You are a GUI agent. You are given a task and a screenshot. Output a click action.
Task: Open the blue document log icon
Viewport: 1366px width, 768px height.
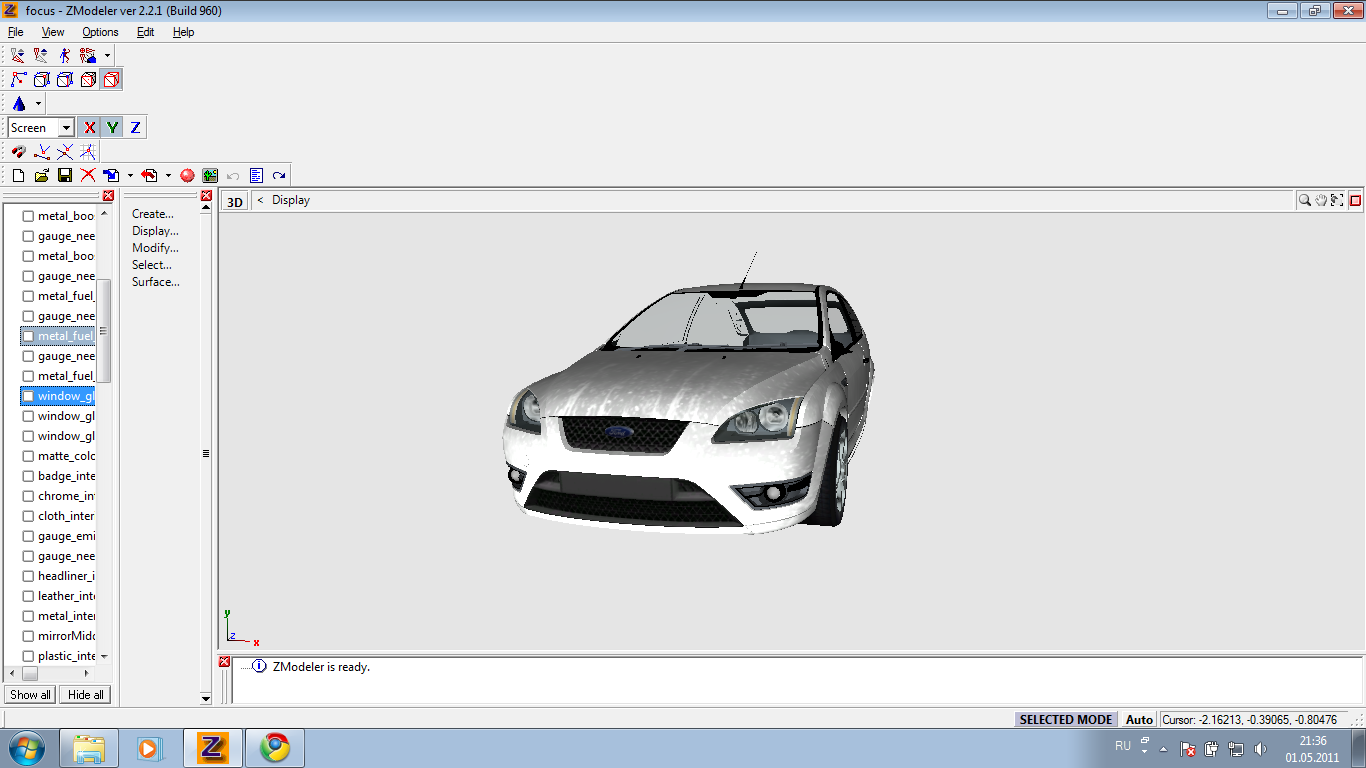pyautogui.click(x=256, y=175)
